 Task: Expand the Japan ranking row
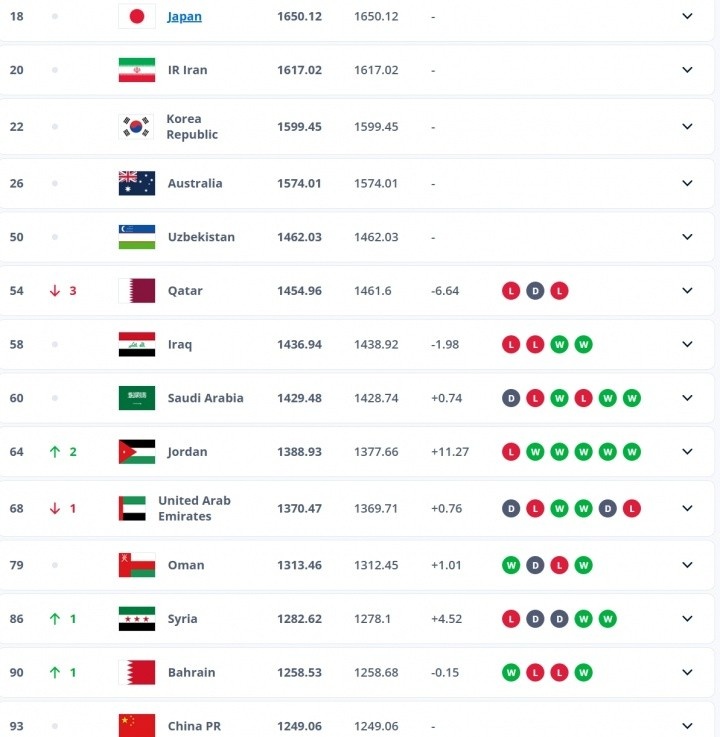pos(687,16)
